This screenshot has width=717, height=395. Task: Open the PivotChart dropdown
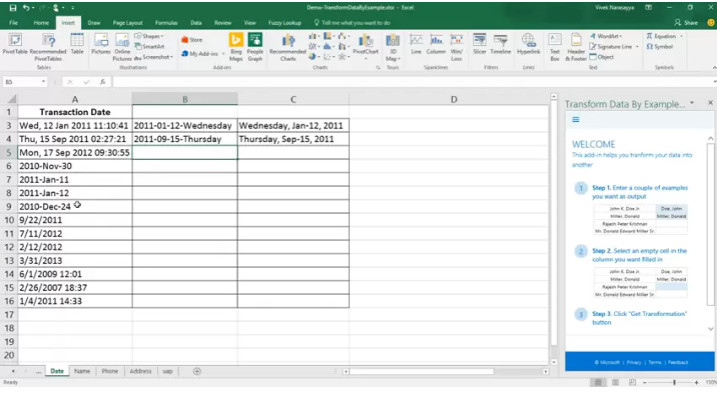coord(365,60)
